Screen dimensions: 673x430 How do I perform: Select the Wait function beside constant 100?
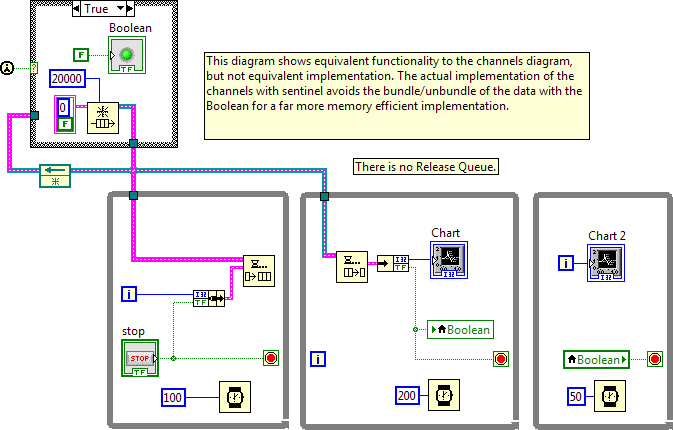(x=235, y=397)
